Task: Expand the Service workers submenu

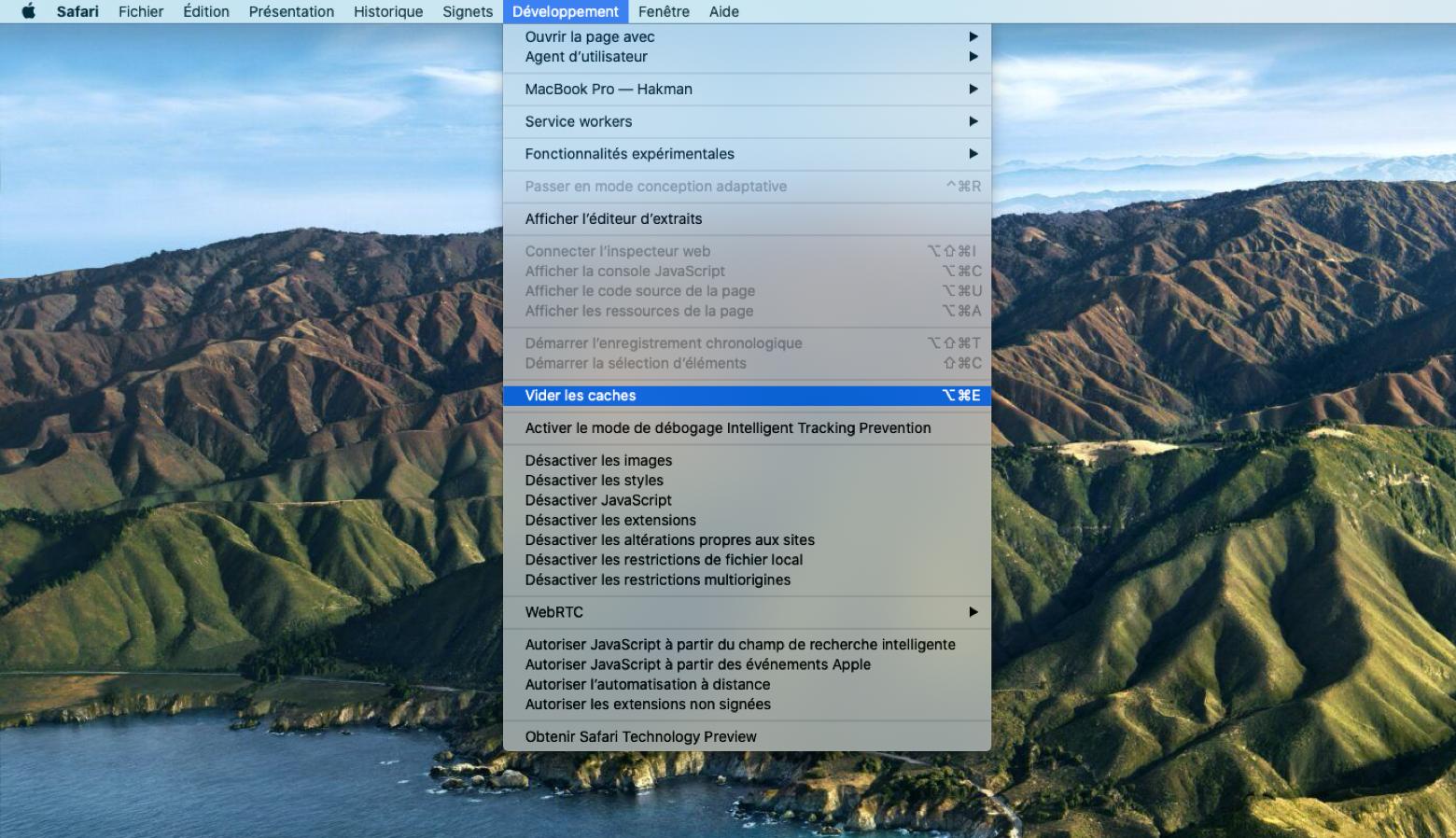Action: click(x=747, y=121)
